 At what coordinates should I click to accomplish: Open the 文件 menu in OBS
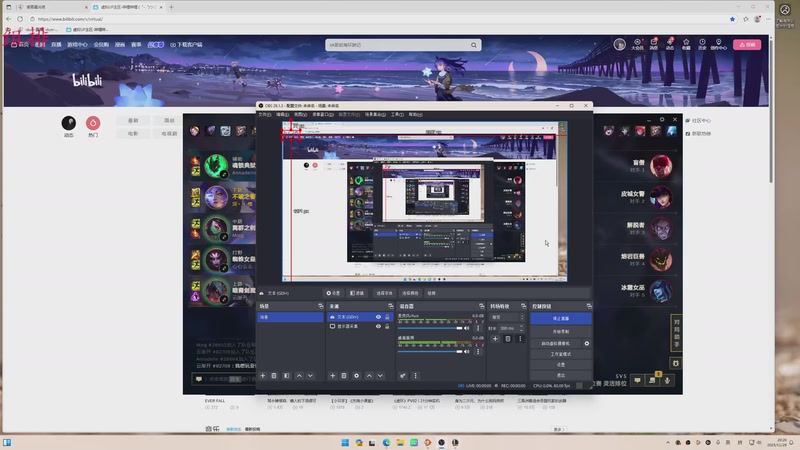pos(265,114)
